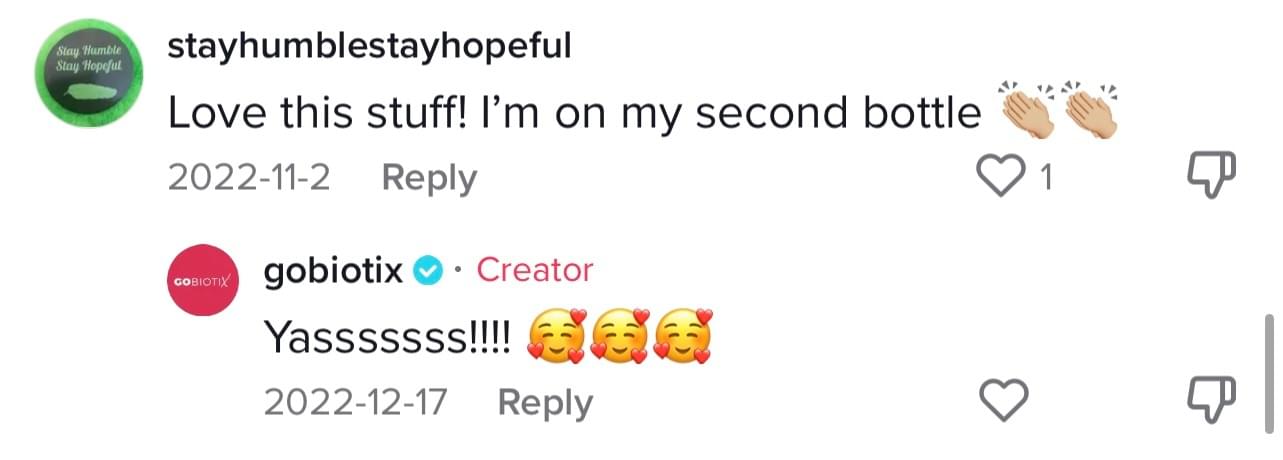Dislike the comment from stayhumblestayhopeful
The image size is (1283, 460).
[x=1212, y=178]
